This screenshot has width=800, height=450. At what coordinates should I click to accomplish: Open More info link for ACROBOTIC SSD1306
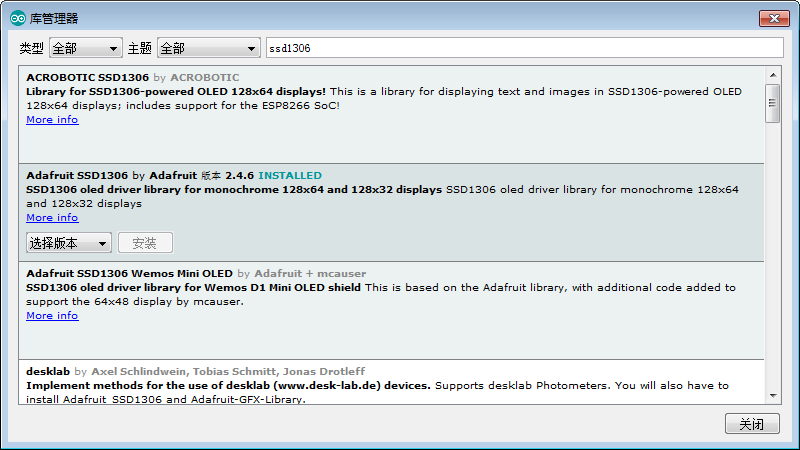(x=52, y=119)
